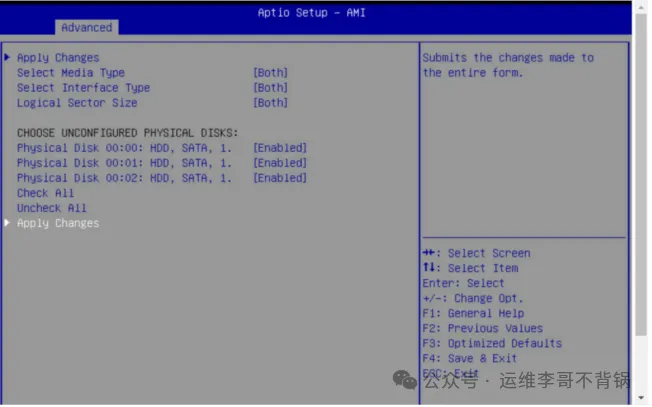Open Select Interface Type option
652x407 pixels.
pos(84,88)
